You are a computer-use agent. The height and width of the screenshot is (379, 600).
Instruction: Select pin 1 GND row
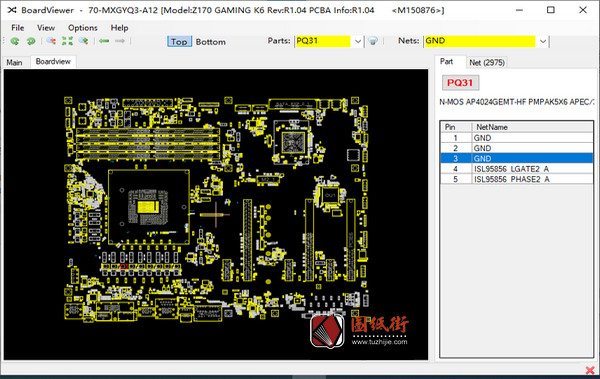tap(517, 138)
